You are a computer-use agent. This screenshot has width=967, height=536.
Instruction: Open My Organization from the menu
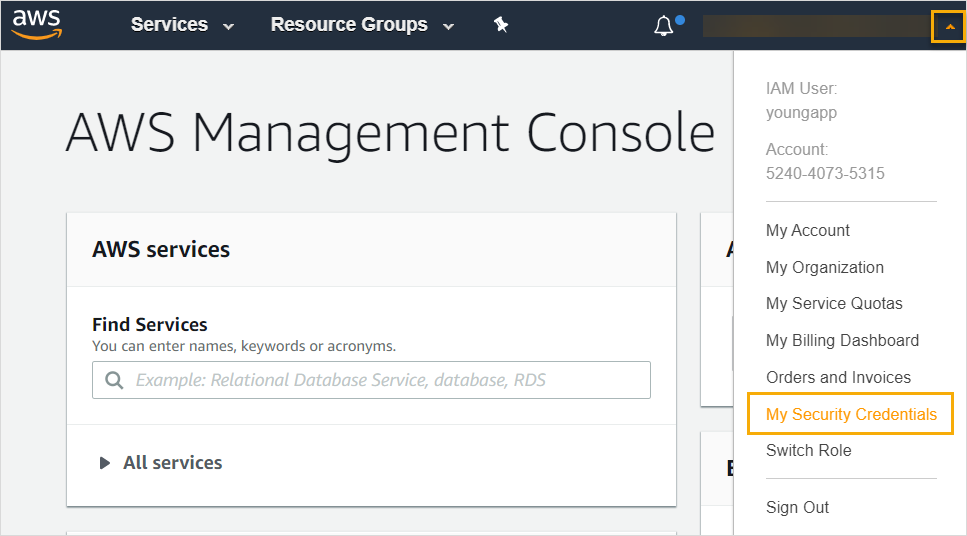pos(825,268)
